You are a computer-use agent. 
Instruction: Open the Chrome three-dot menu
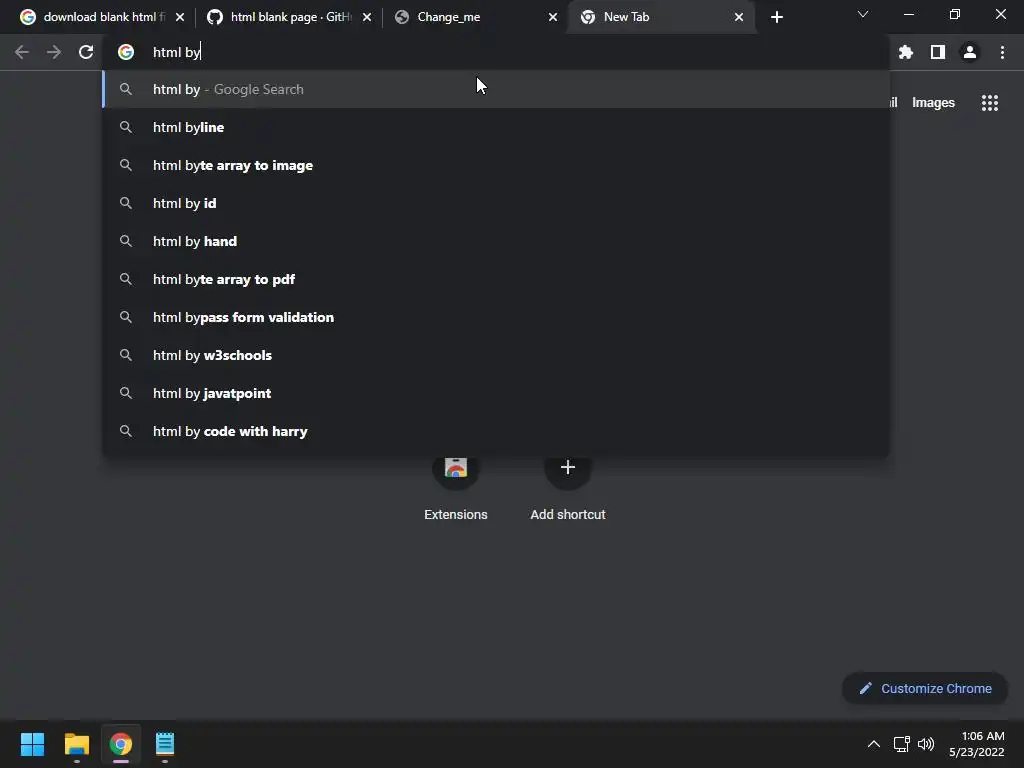point(1002,52)
